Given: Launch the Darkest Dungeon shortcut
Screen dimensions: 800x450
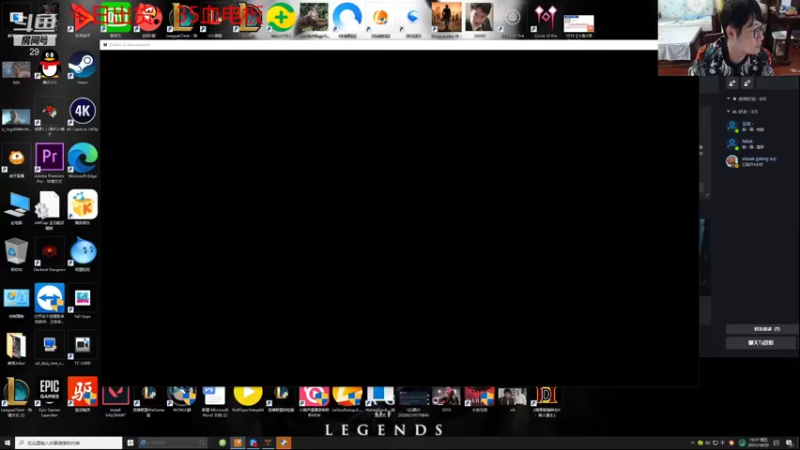Looking at the screenshot, I should tap(49, 254).
